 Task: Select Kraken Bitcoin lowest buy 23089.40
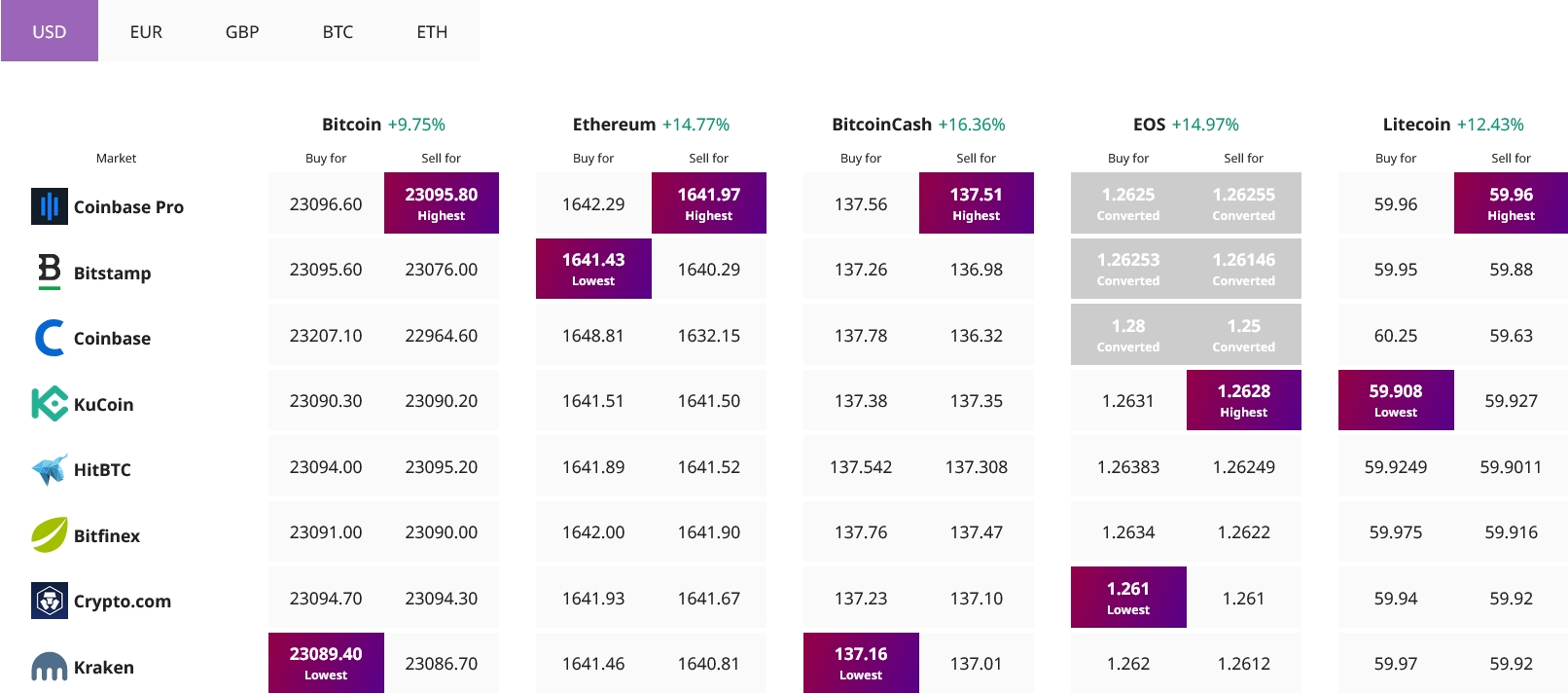click(x=326, y=663)
